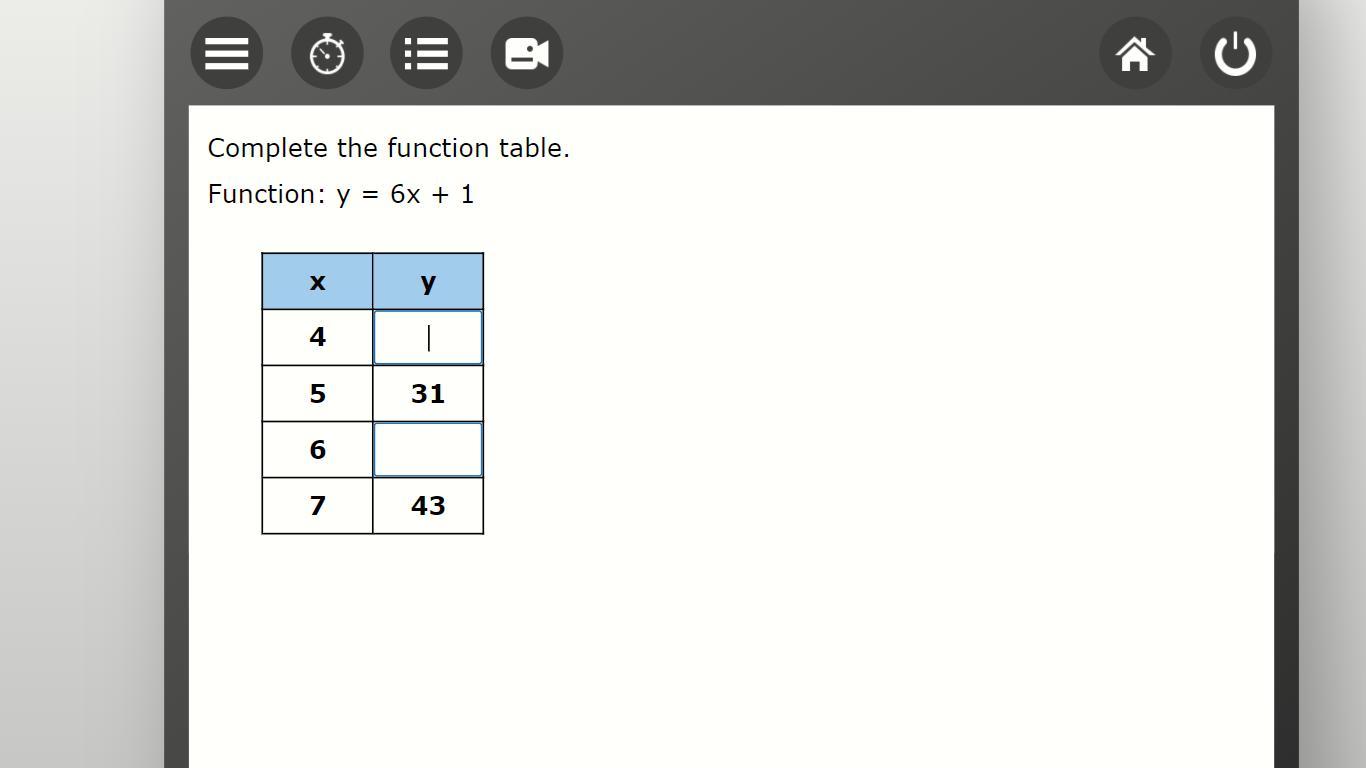Focus the y input for x equals 6
The width and height of the screenshot is (1366, 768).
[428, 450]
